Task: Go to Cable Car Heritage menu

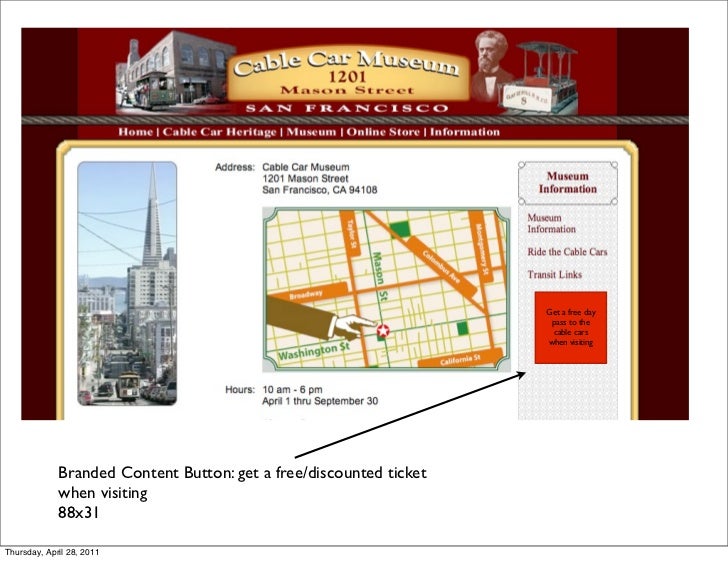Action: 219,132
